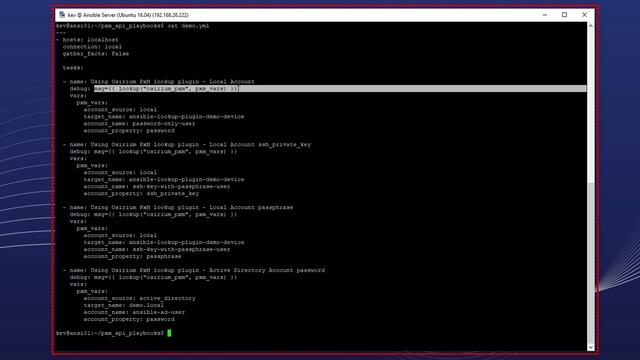This screenshot has width=640, height=360.
Task: Click the green cursor at bottom prompt
Action: tap(169, 333)
